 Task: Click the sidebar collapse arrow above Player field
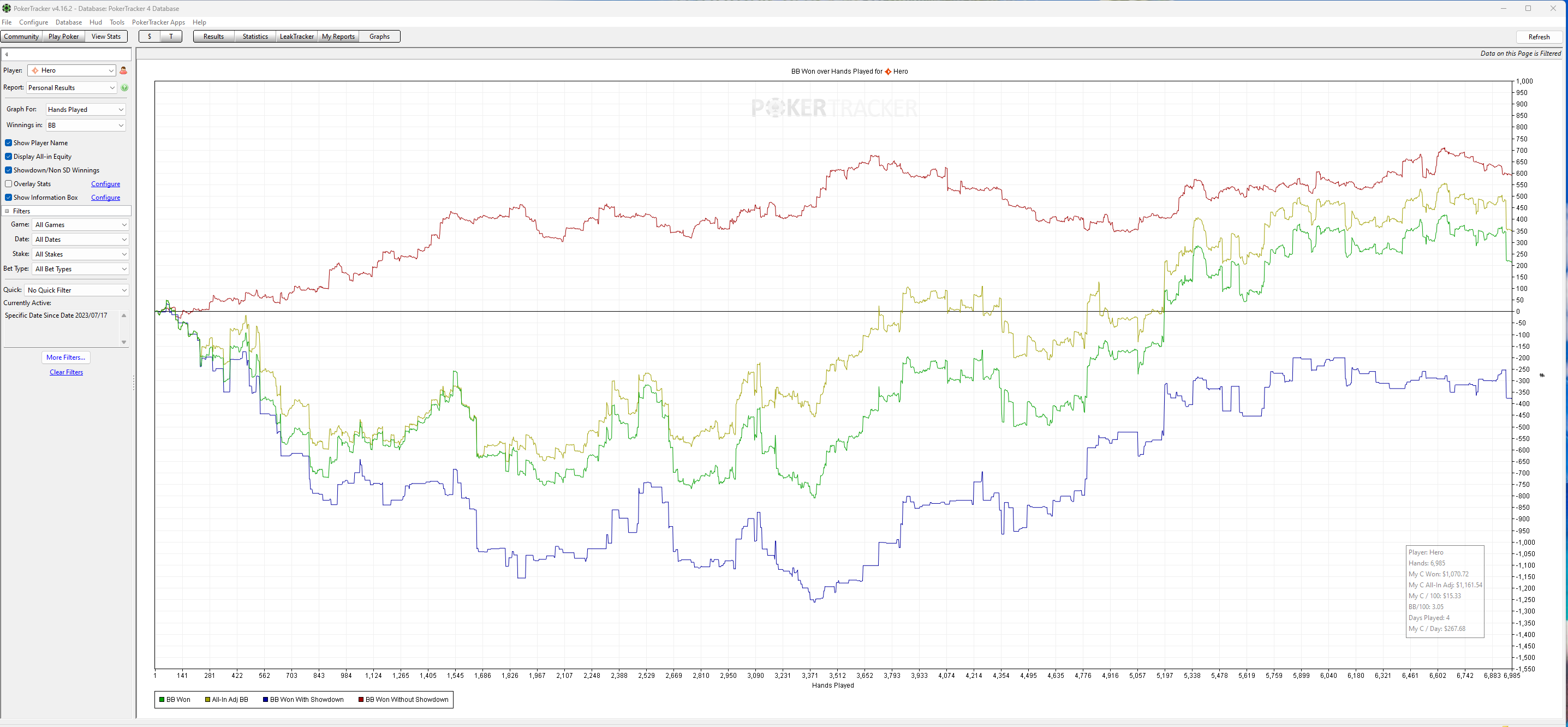click(x=7, y=53)
